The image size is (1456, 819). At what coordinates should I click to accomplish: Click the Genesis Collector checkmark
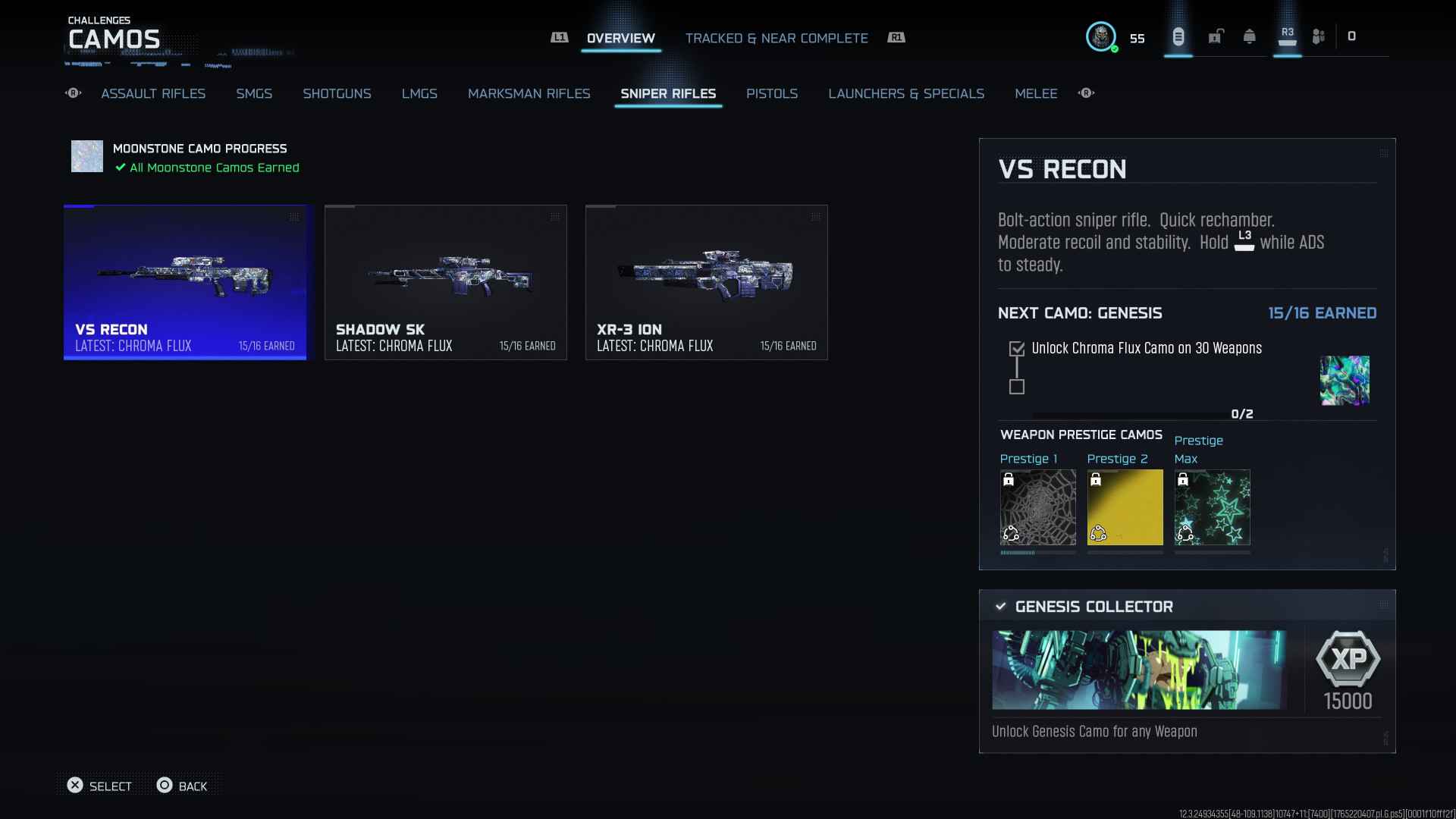click(x=1000, y=607)
